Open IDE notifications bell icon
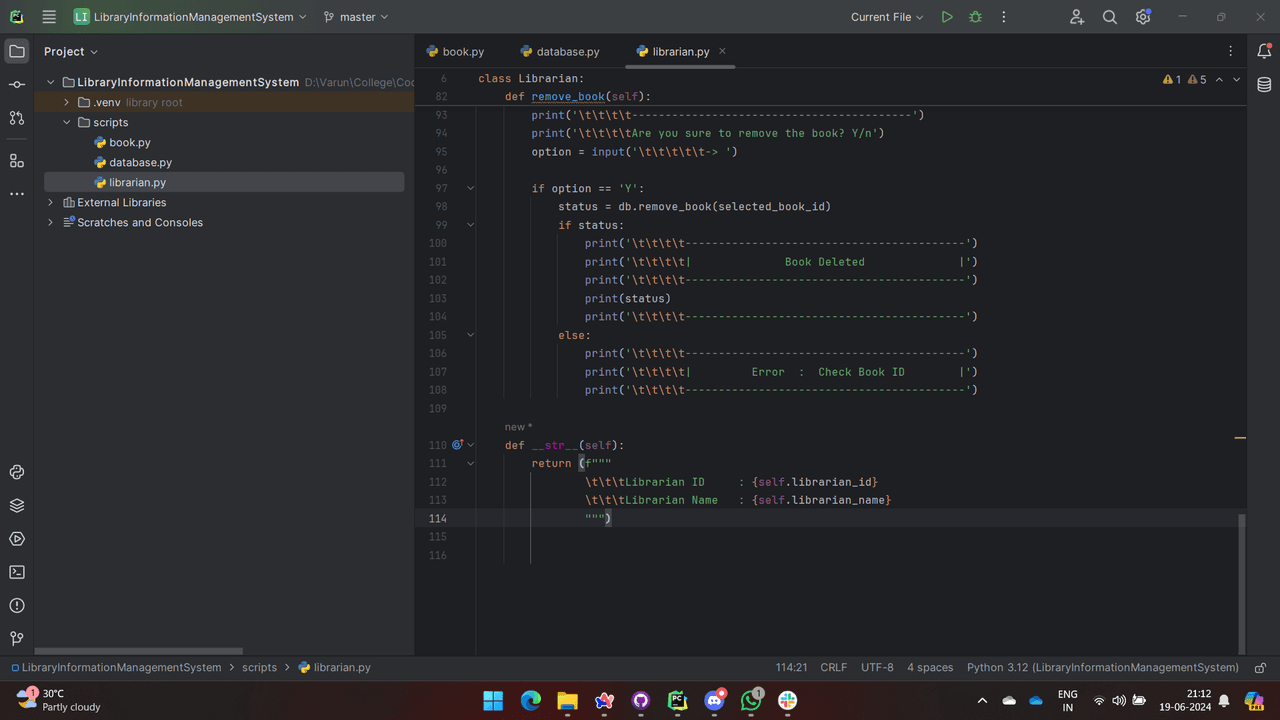This screenshot has height=720, width=1280. (x=1264, y=51)
